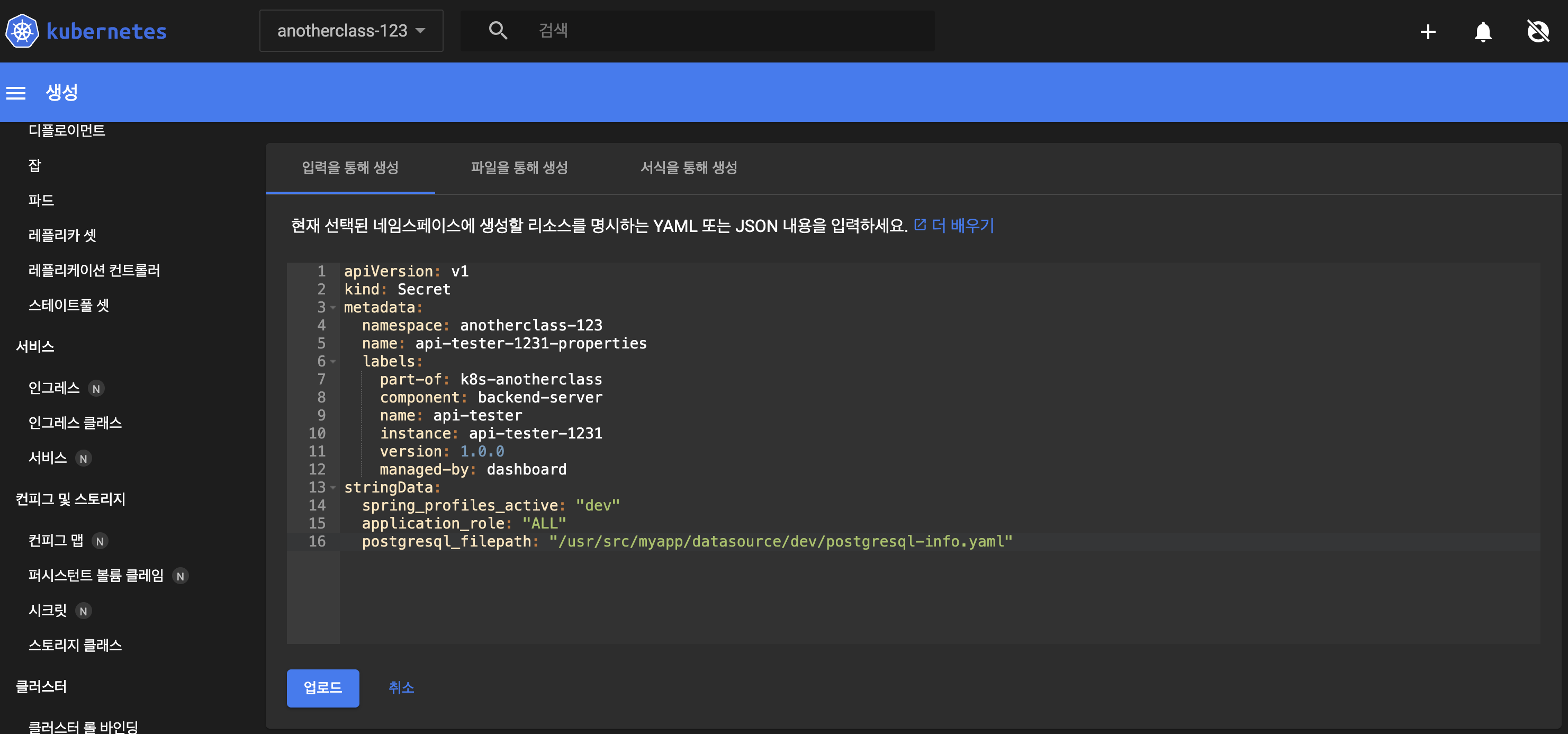Viewport: 1568px width, 734px height.
Task: Click the search magnifier icon
Action: click(497, 31)
